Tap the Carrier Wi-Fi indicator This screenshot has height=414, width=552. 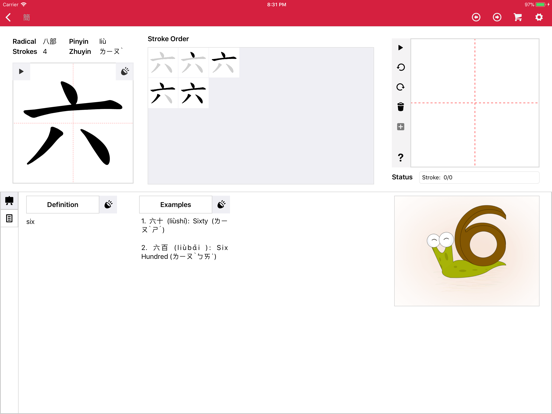(x=14, y=5)
